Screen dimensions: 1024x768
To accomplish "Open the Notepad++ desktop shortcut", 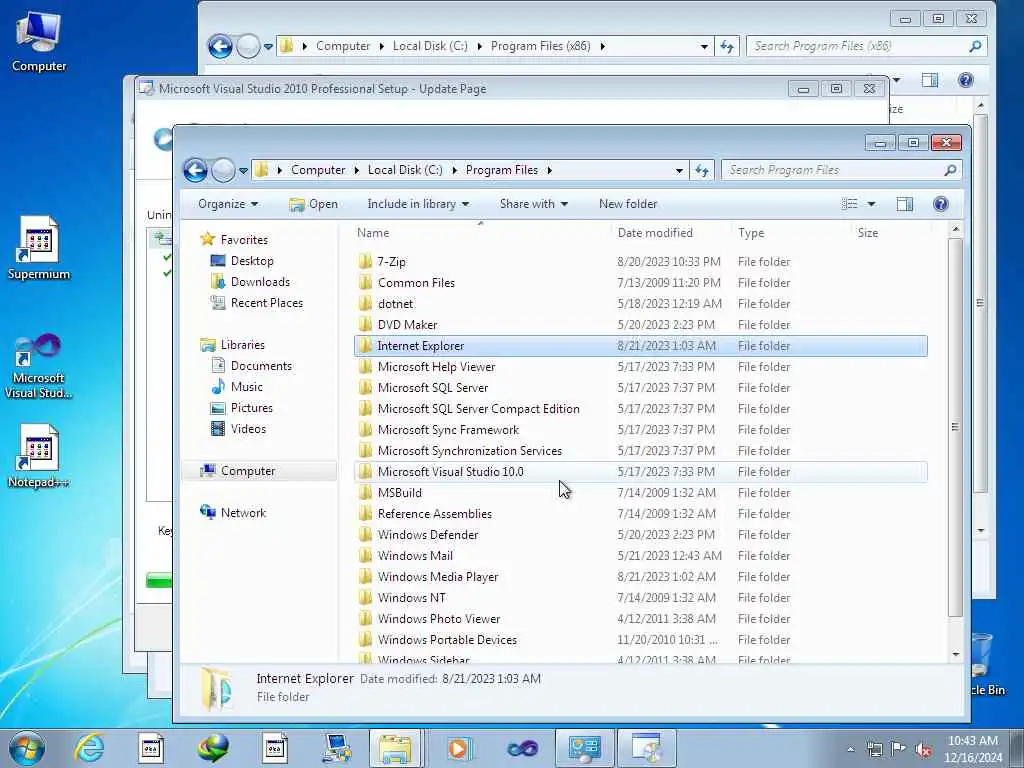I will coord(39,456).
